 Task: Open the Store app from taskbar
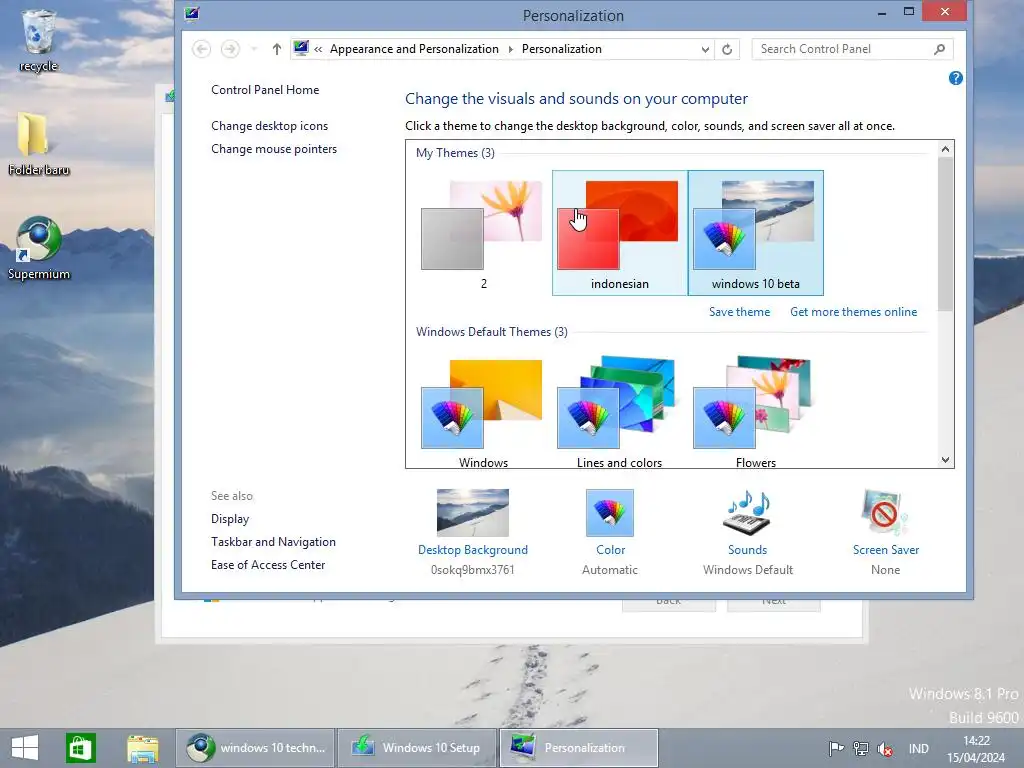81,748
